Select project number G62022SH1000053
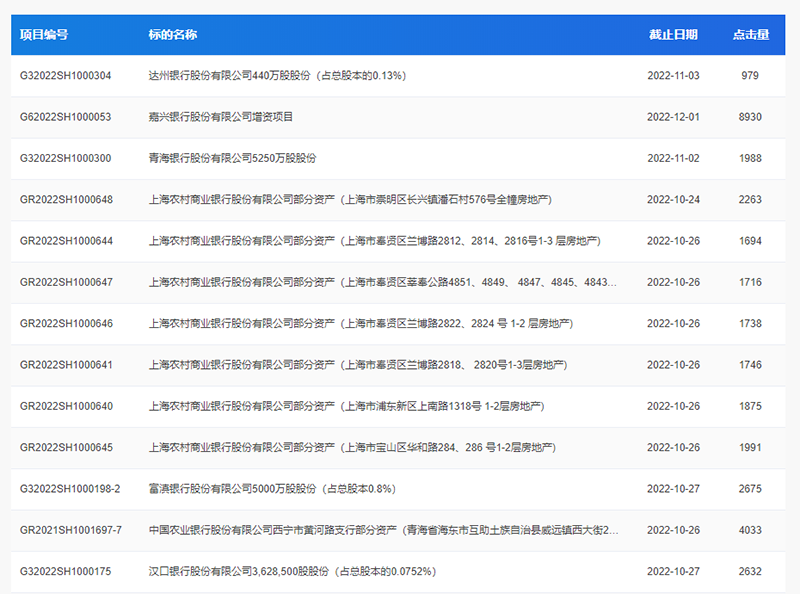 65,117
